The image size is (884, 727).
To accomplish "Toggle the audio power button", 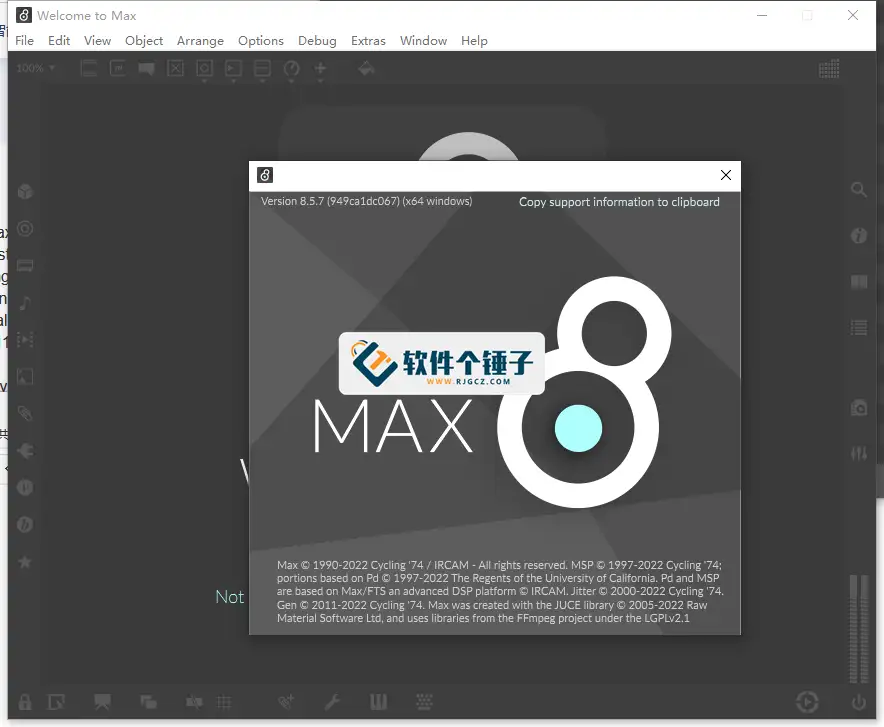I will (x=859, y=702).
